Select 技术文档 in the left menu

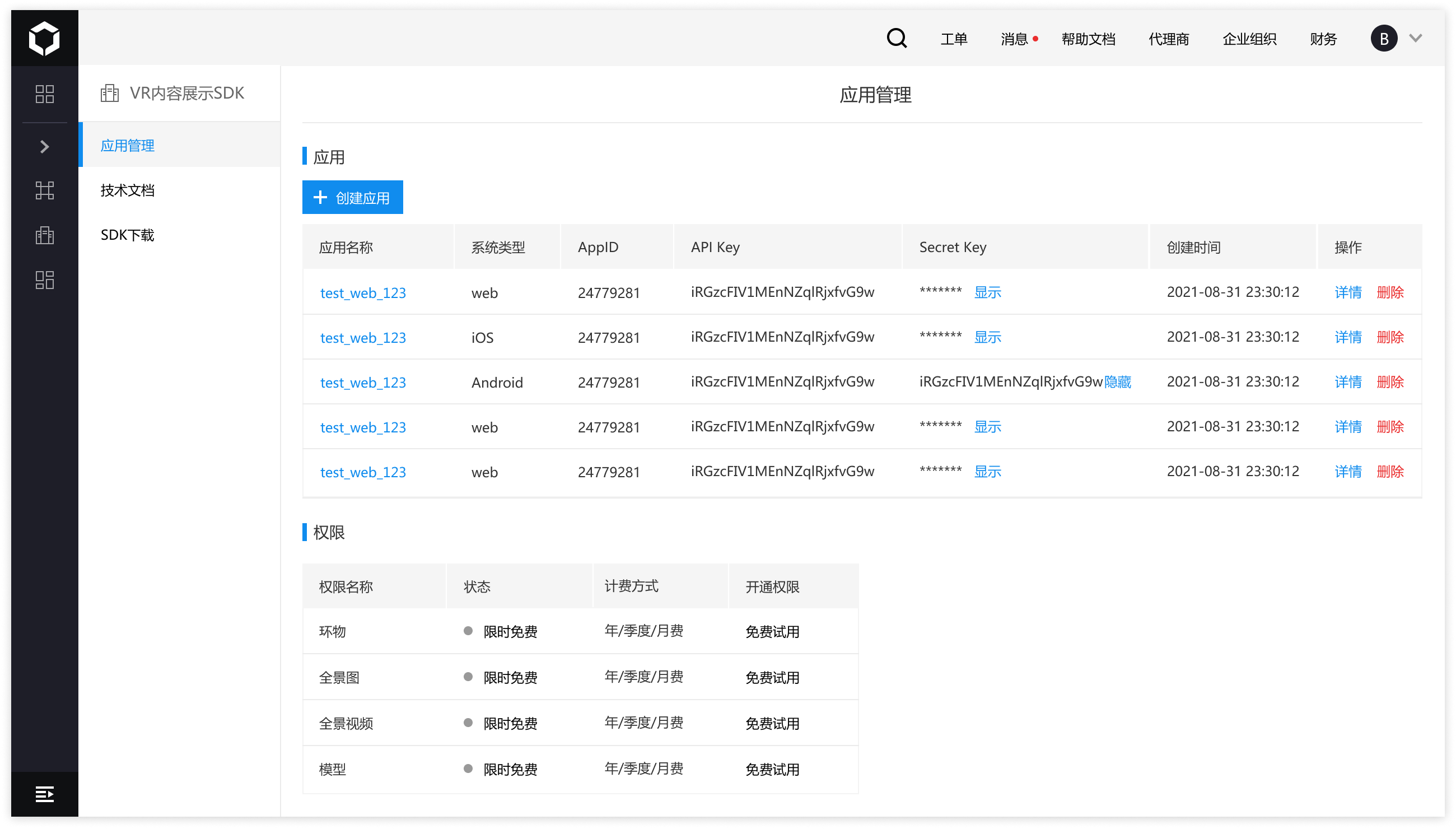[128, 190]
